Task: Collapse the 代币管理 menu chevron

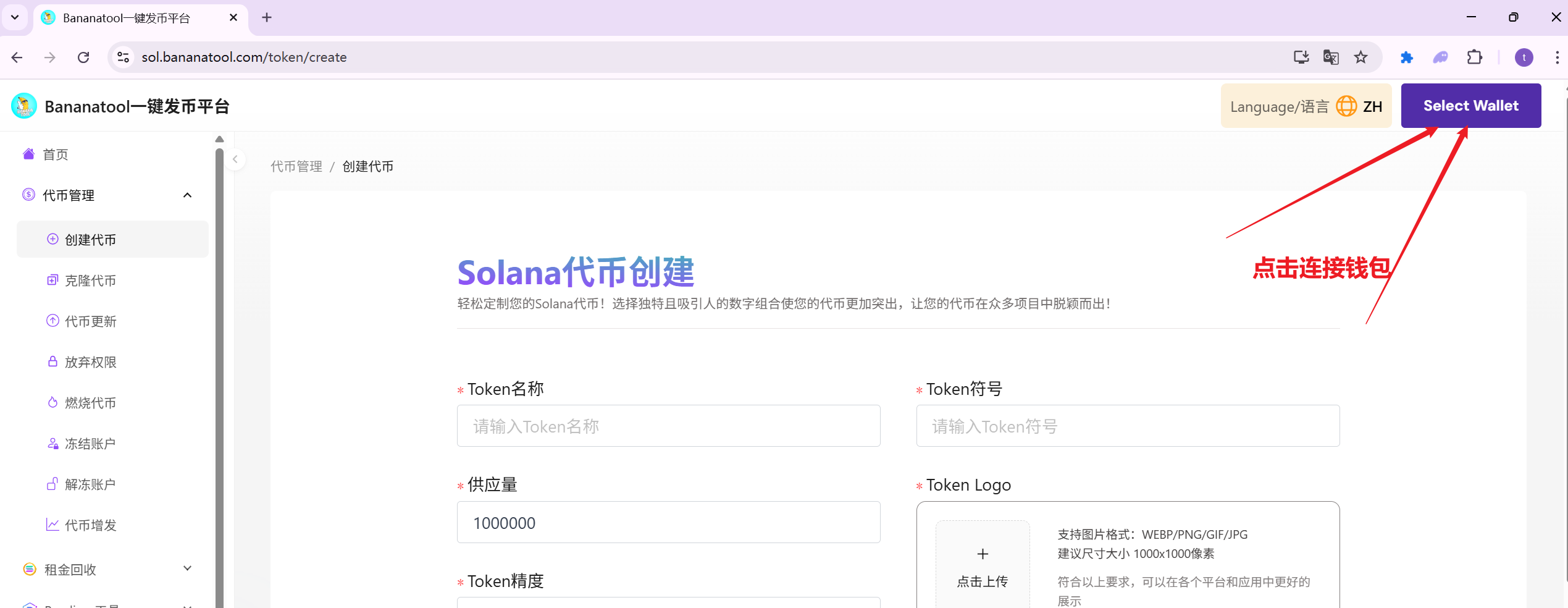Action: pos(187,195)
